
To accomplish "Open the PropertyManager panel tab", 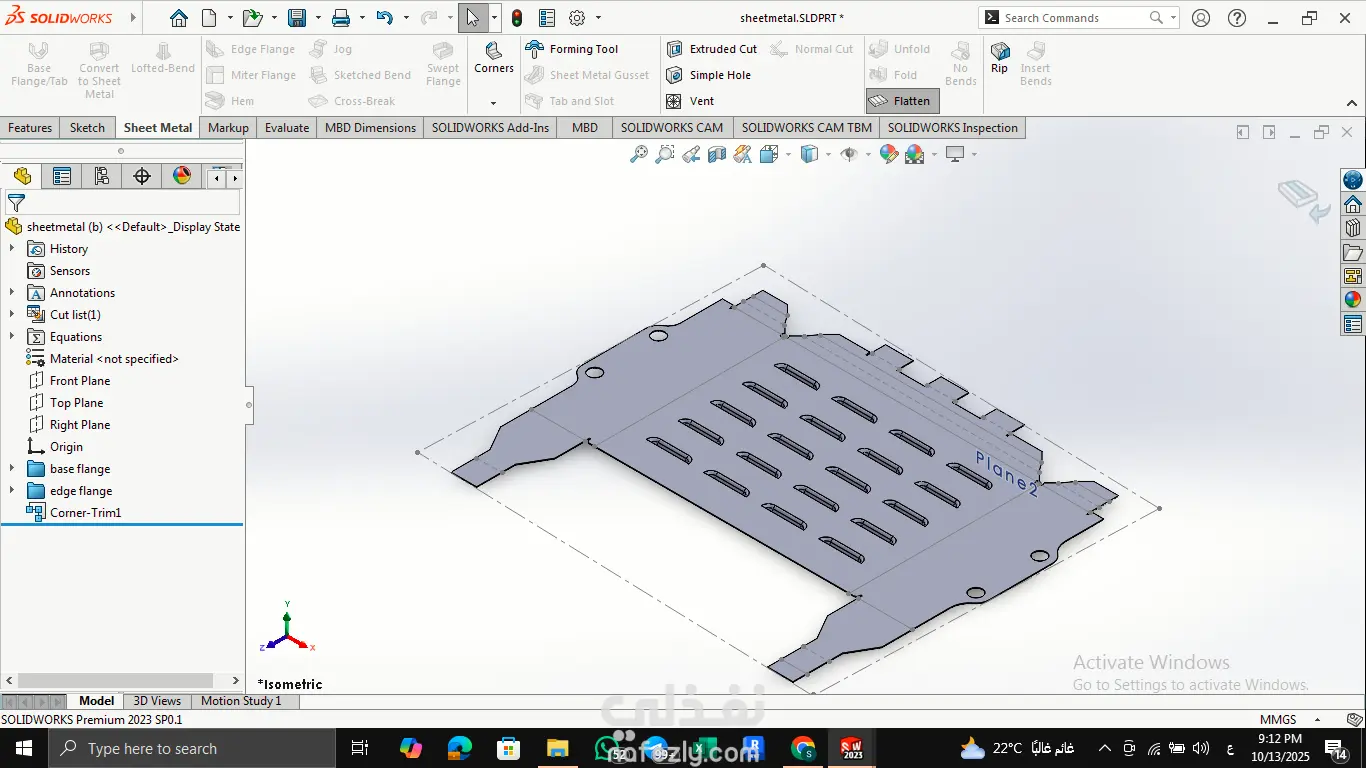I will (62, 177).
